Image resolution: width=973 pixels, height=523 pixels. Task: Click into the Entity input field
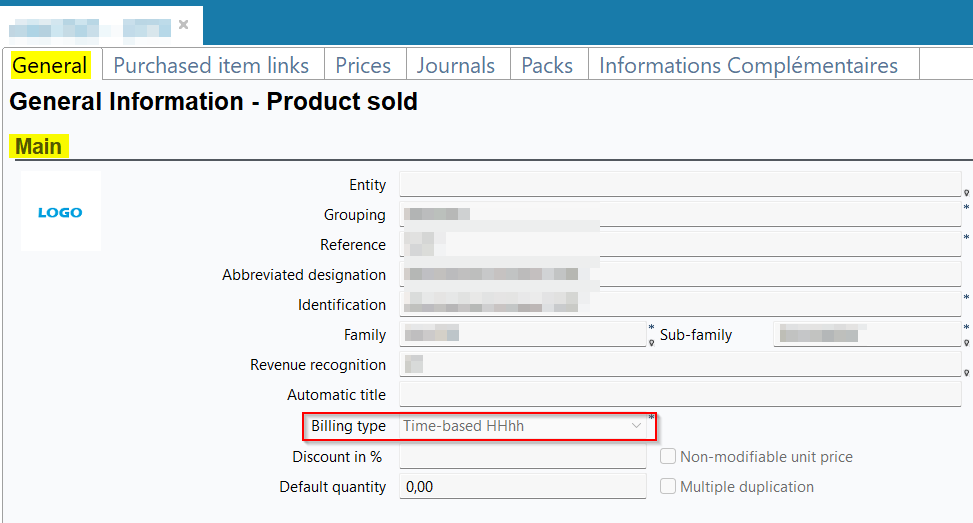680,185
